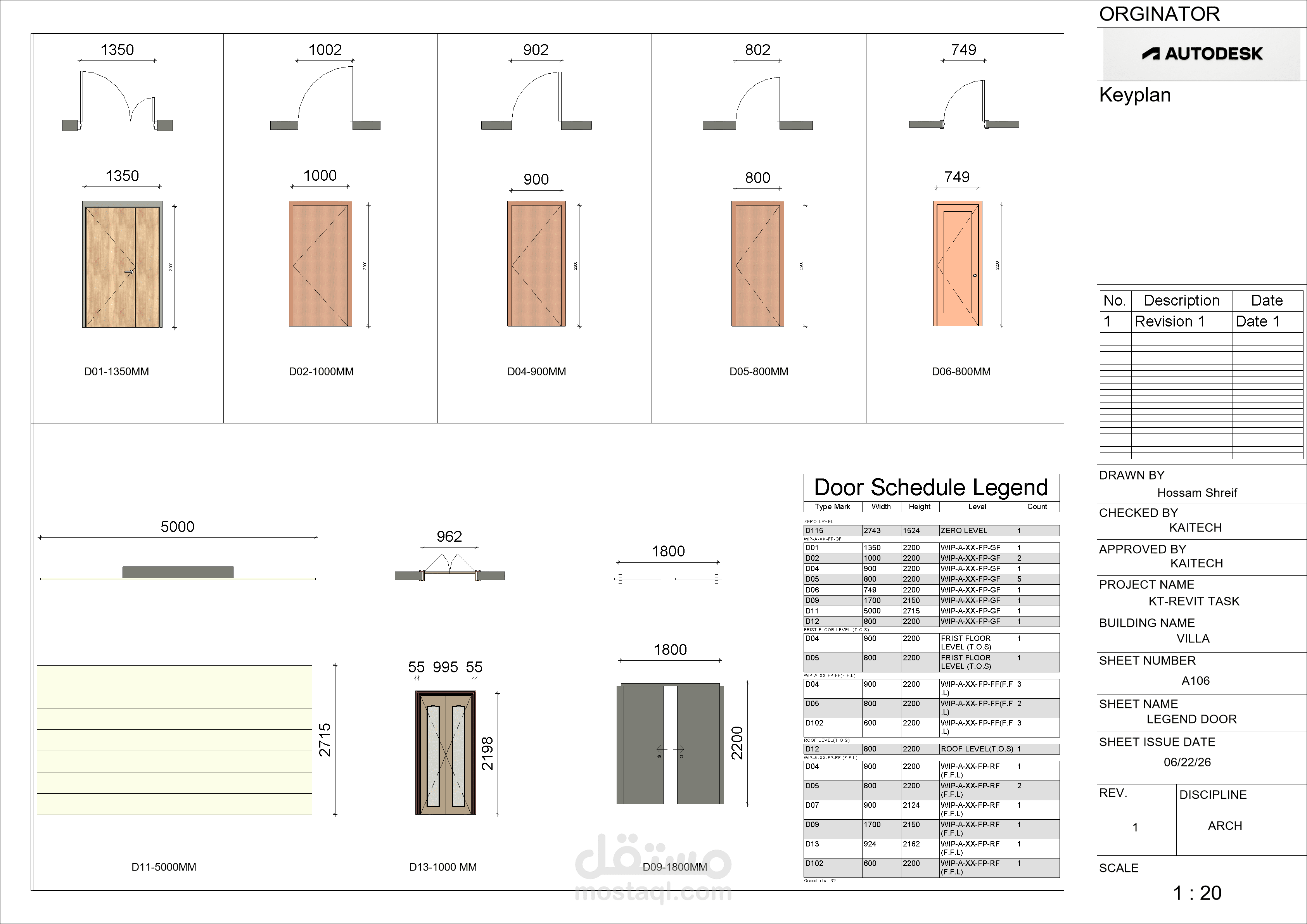Image resolution: width=1307 pixels, height=924 pixels.
Task: Click the ARCH discipline value
Action: coord(1225,826)
